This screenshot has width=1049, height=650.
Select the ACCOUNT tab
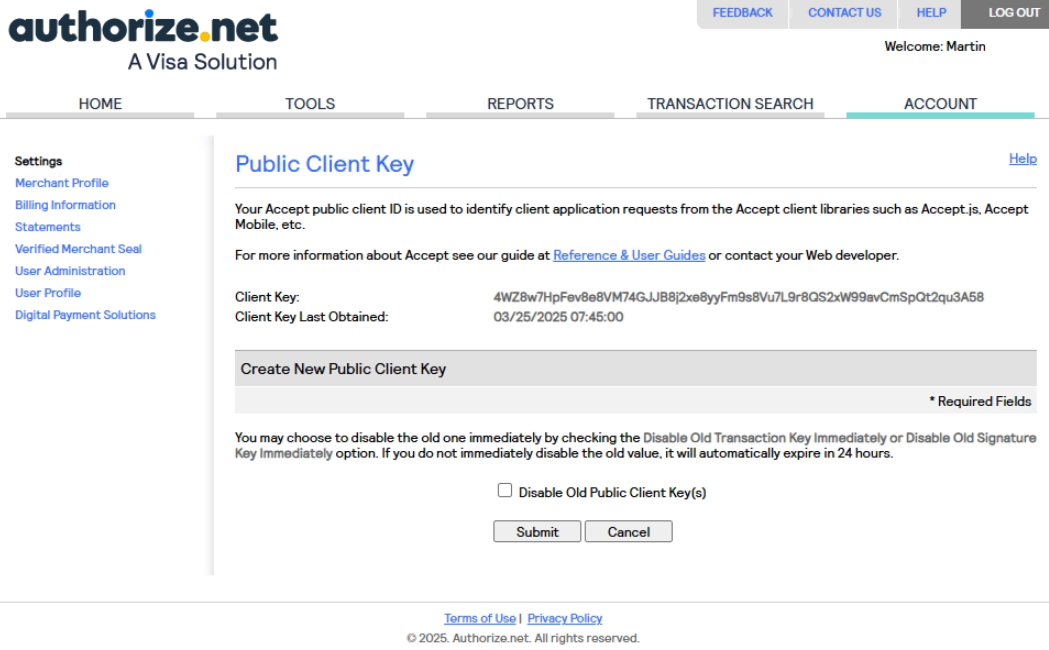pos(940,104)
